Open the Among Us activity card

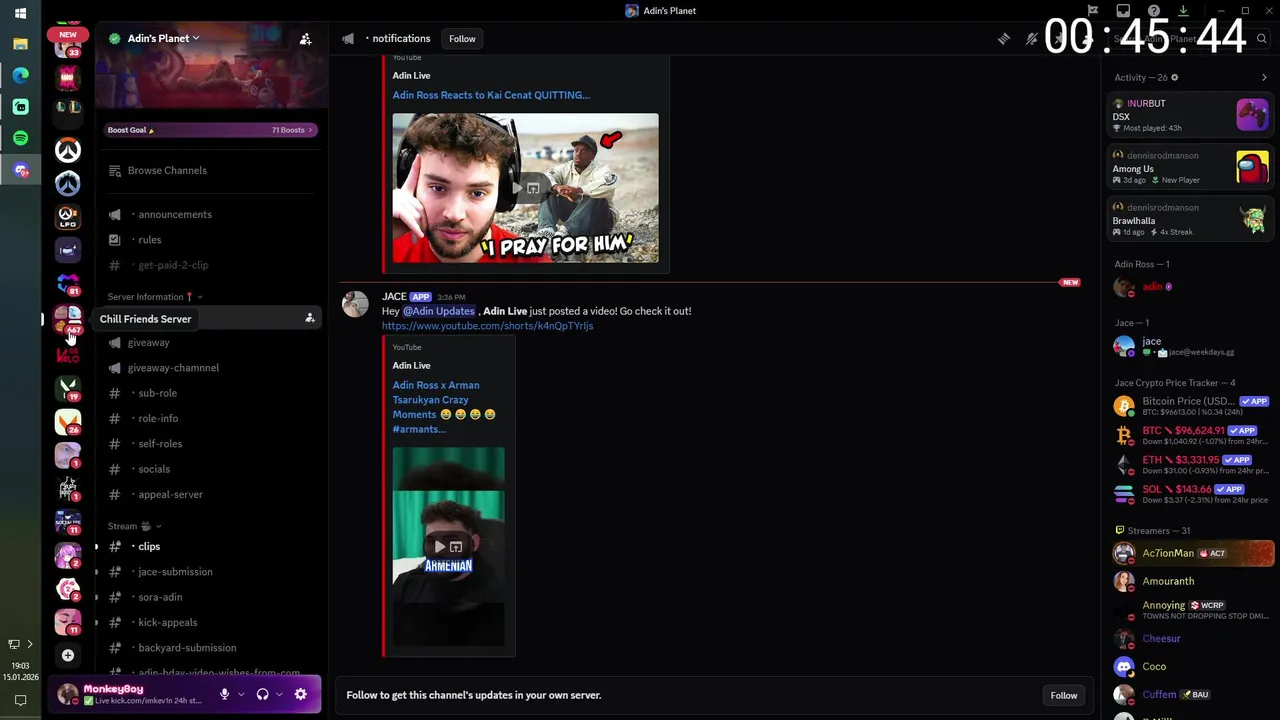1190,168
